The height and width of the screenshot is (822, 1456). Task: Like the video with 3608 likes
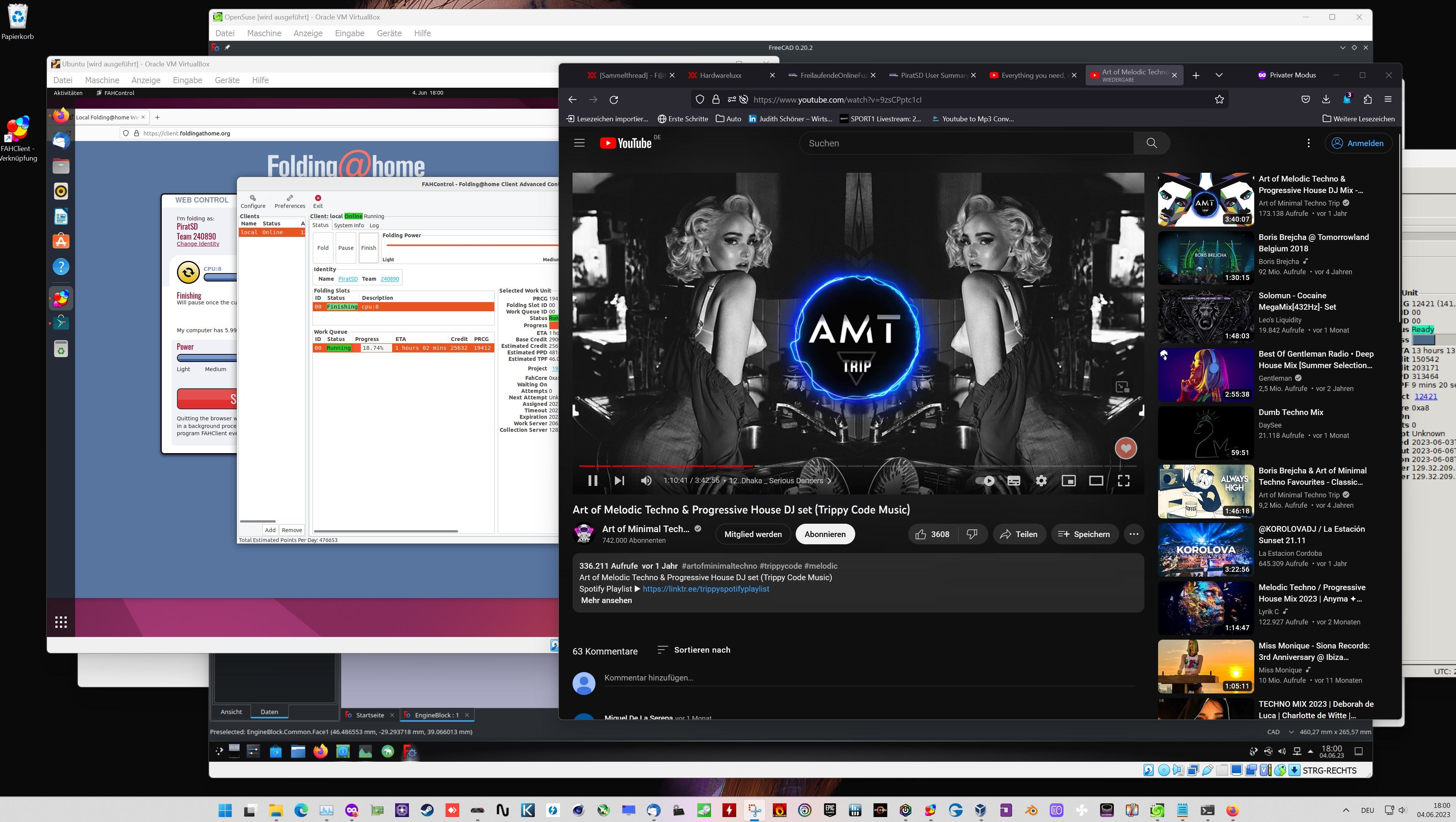933,534
